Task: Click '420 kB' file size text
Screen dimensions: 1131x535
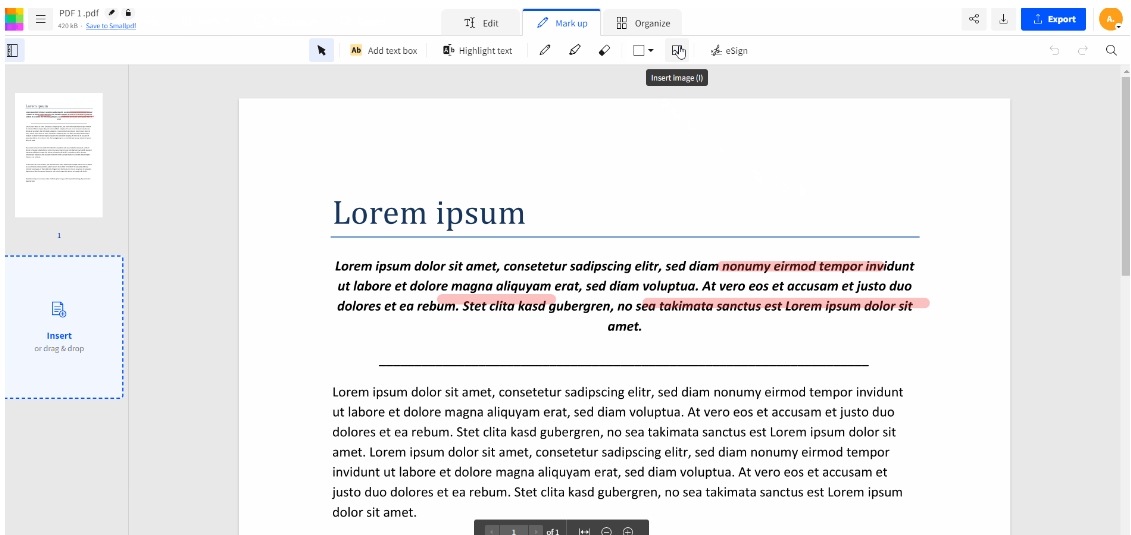Action: coord(69,26)
